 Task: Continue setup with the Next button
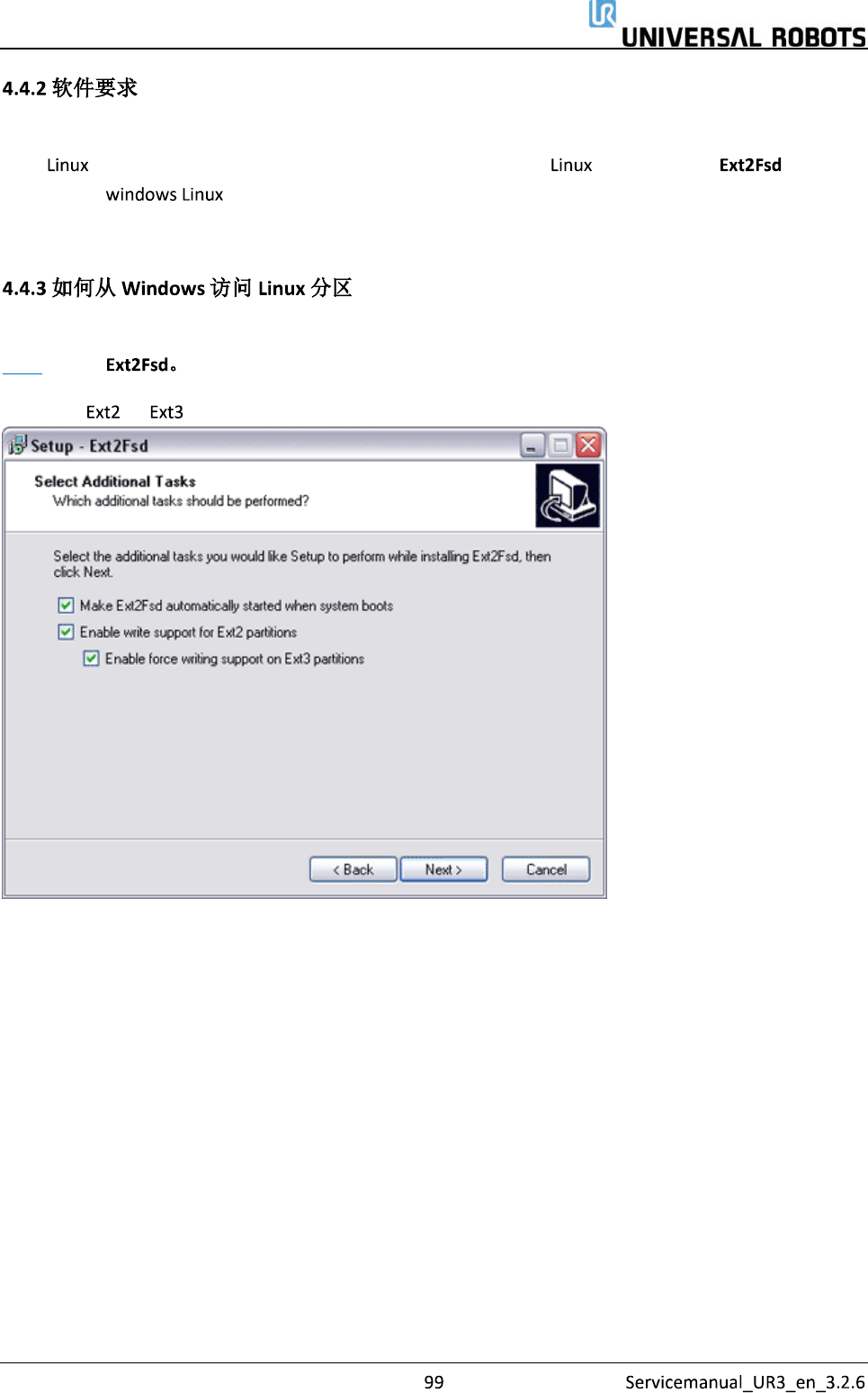click(443, 869)
